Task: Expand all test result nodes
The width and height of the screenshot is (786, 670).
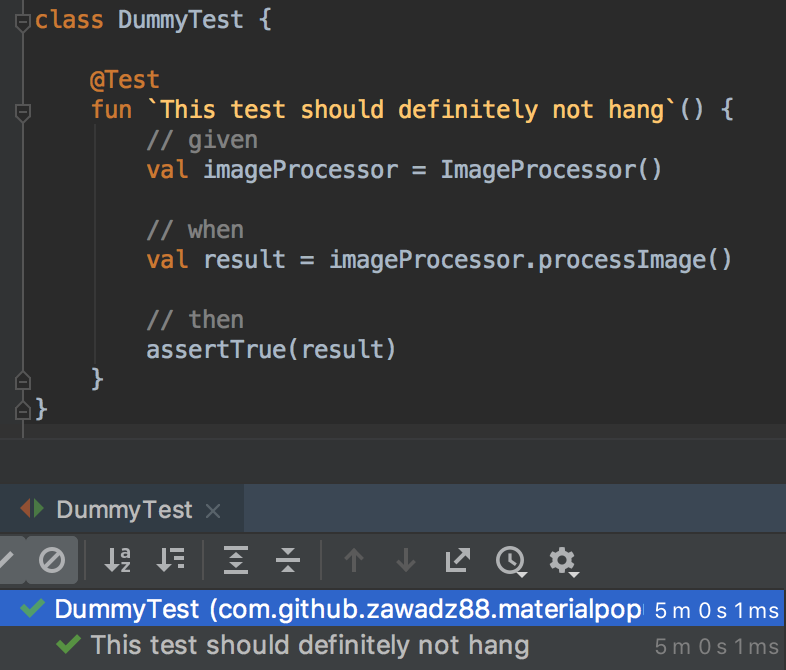Action: [236, 560]
